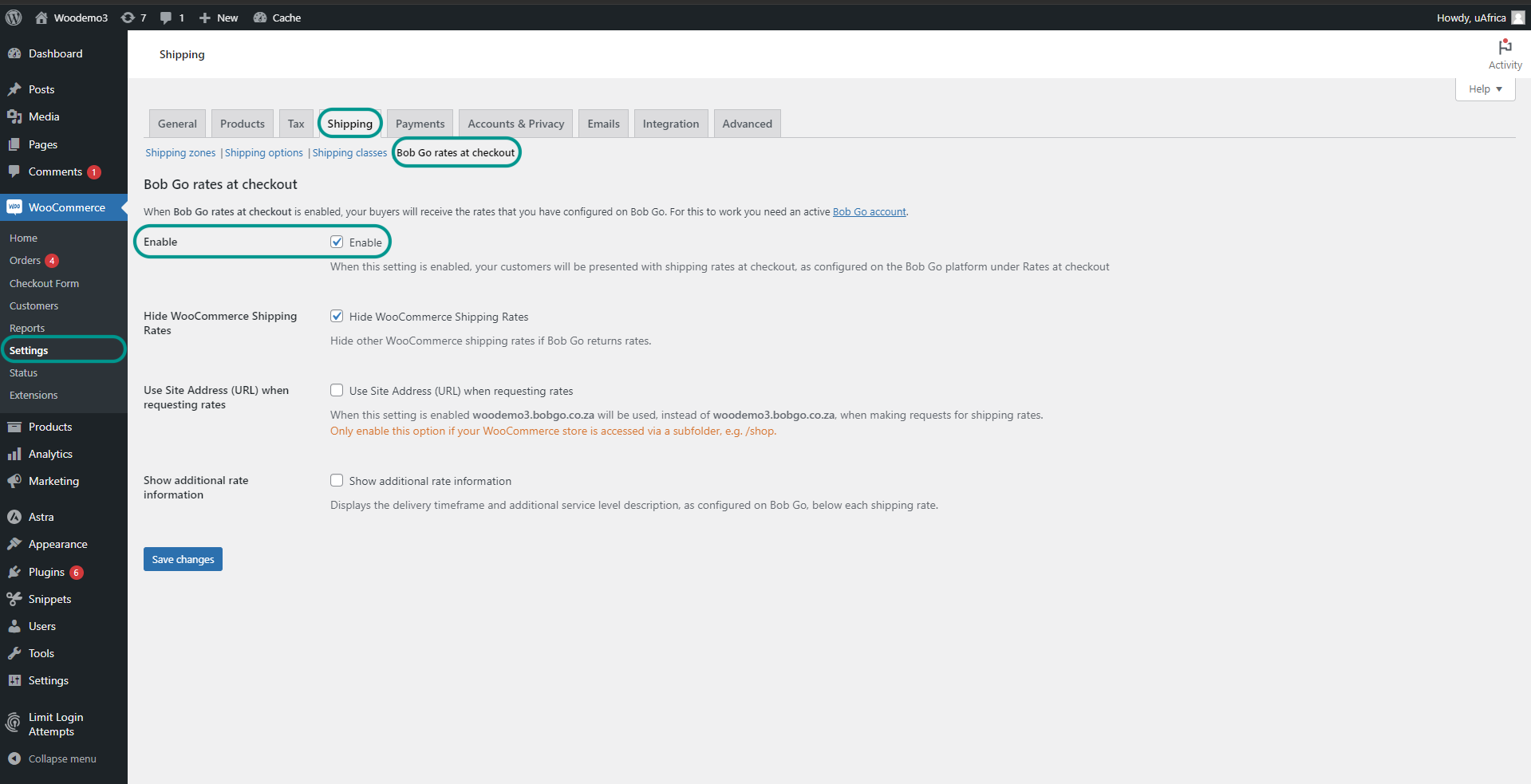This screenshot has height=784, width=1531.
Task: Open Shipping zones sub-section link
Action: click(180, 152)
